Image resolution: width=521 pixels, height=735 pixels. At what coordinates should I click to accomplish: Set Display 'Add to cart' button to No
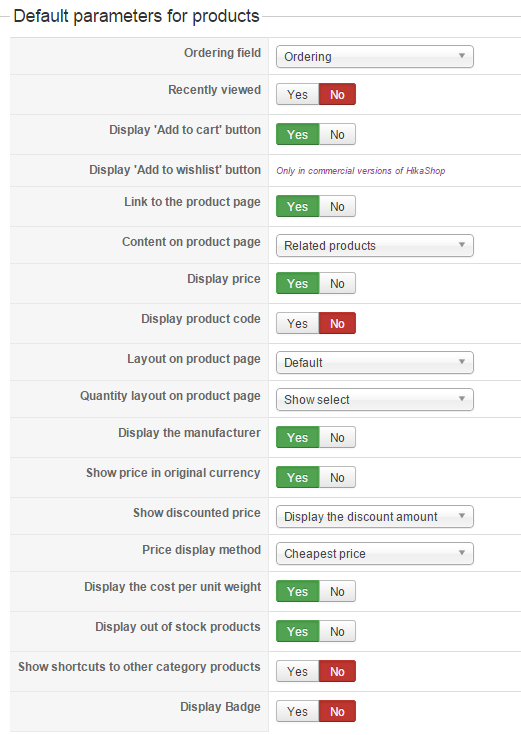click(x=337, y=135)
